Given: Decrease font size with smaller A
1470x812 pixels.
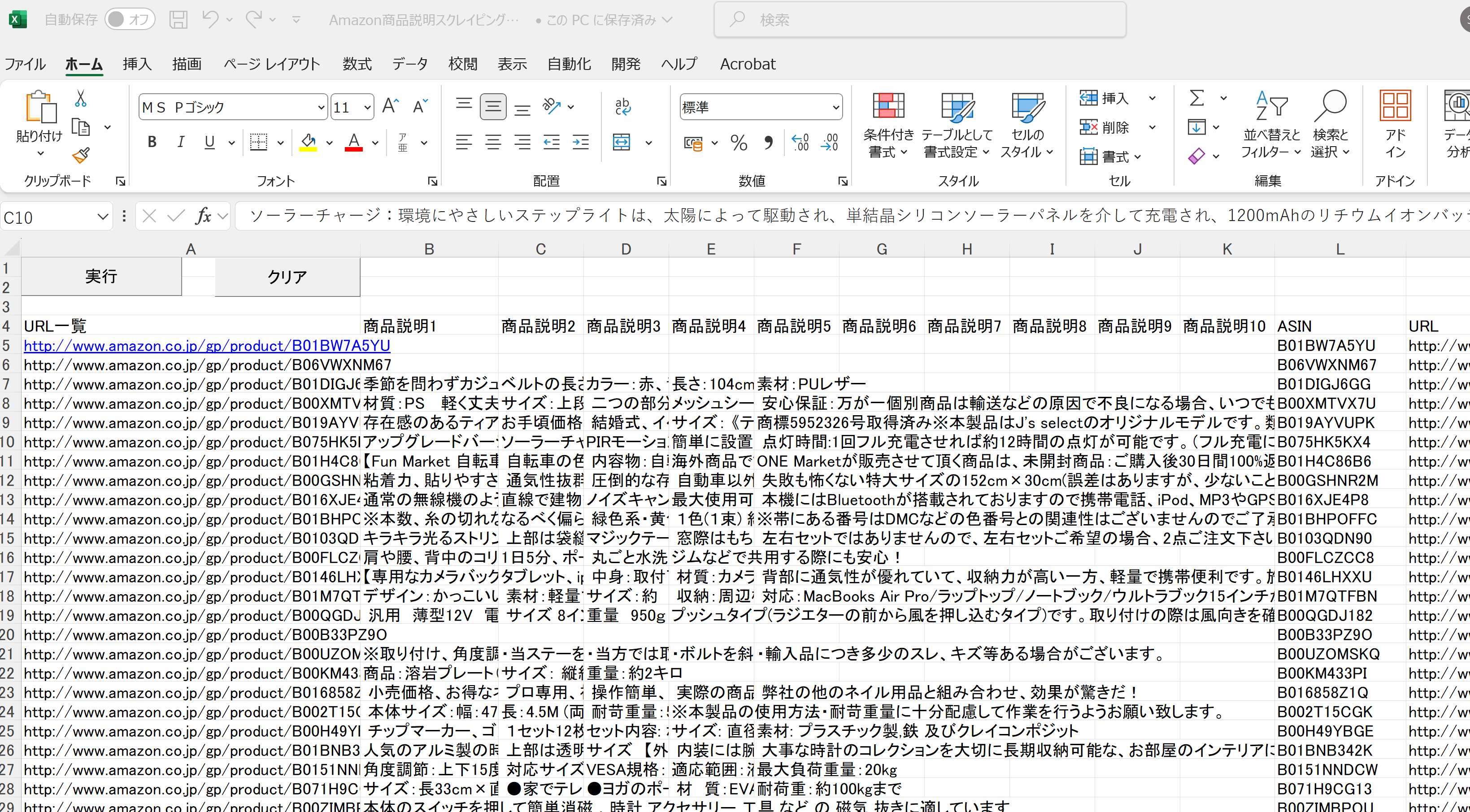Looking at the screenshot, I should [420, 106].
